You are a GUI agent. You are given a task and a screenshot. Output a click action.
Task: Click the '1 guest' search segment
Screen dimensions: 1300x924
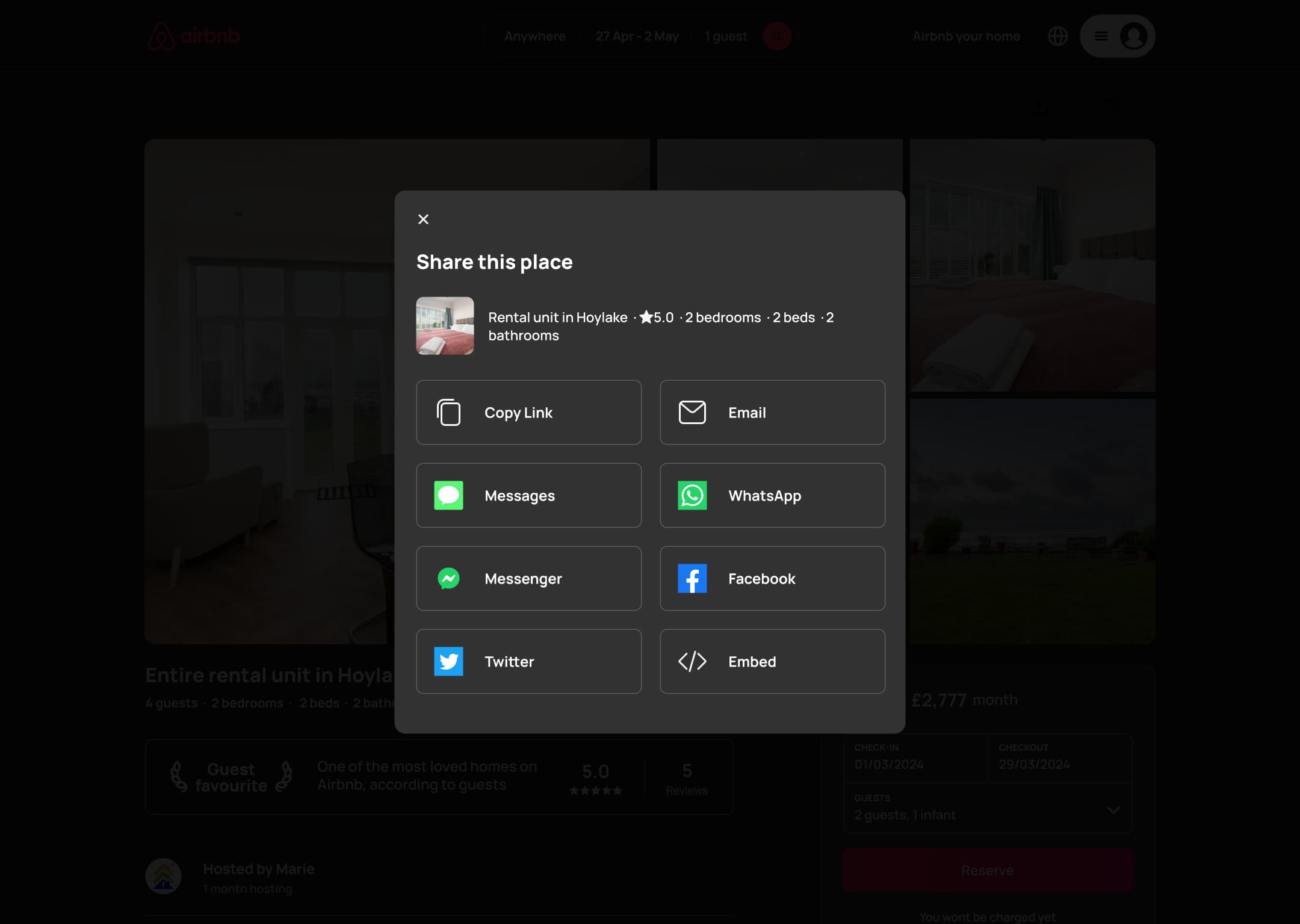point(726,36)
